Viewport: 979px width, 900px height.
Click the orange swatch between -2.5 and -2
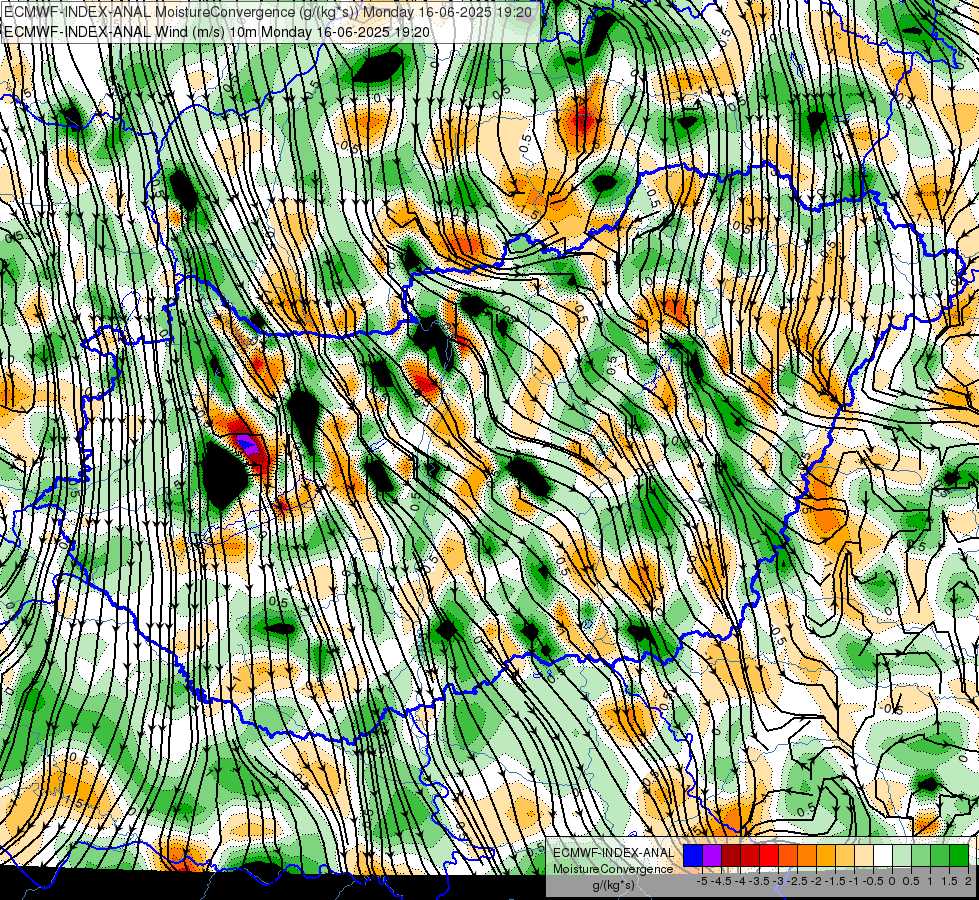(807, 856)
